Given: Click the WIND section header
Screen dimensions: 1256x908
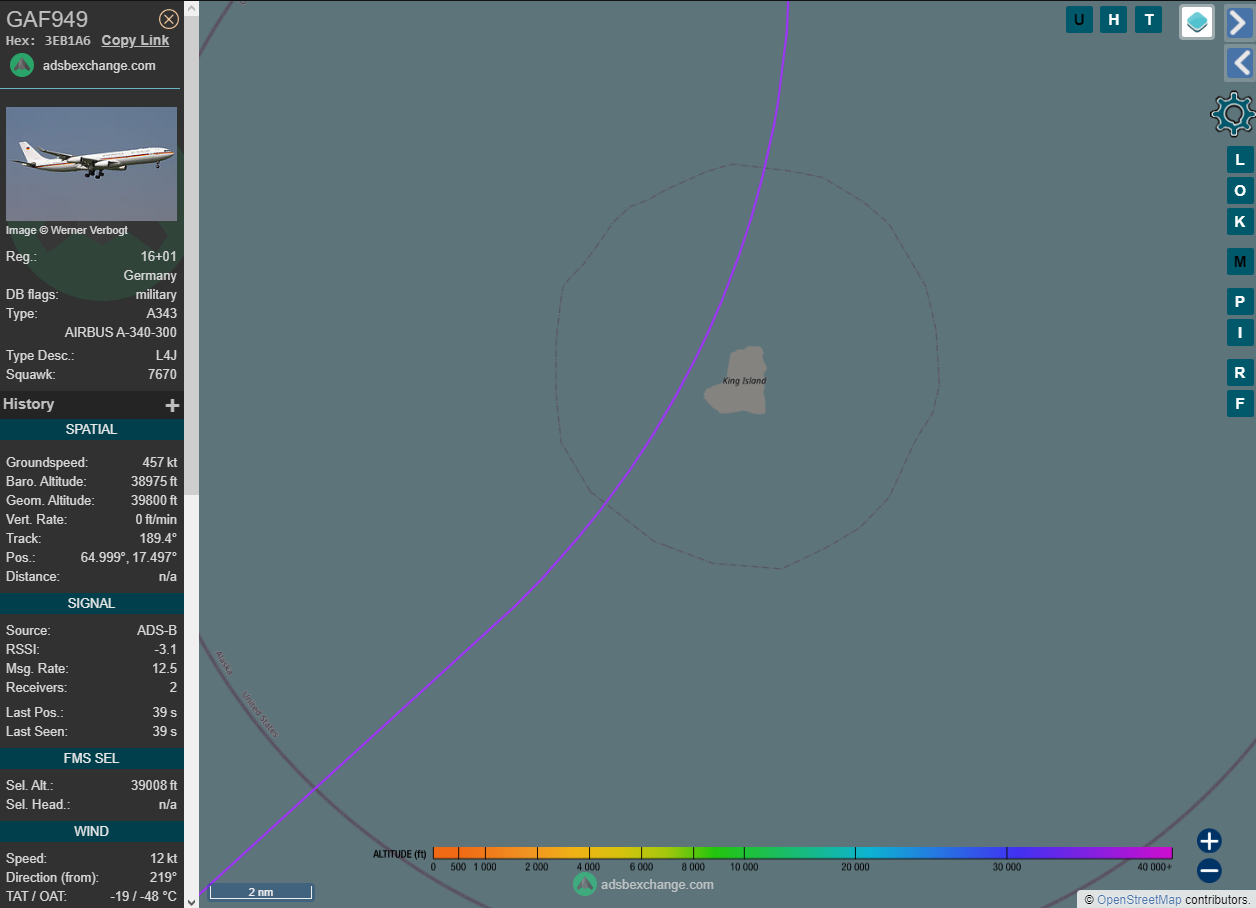Looking at the screenshot, I should 92,832.
